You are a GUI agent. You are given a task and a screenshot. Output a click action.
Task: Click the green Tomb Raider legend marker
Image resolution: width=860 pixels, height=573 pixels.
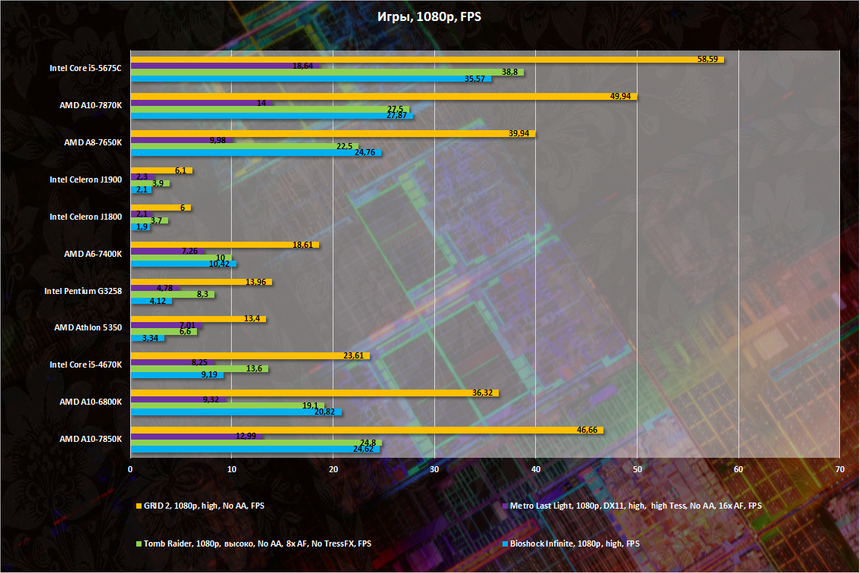[137, 543]
